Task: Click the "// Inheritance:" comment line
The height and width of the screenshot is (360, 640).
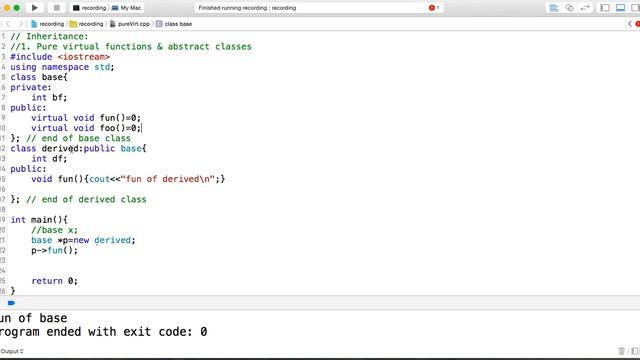Action: (x=49, y=36)
